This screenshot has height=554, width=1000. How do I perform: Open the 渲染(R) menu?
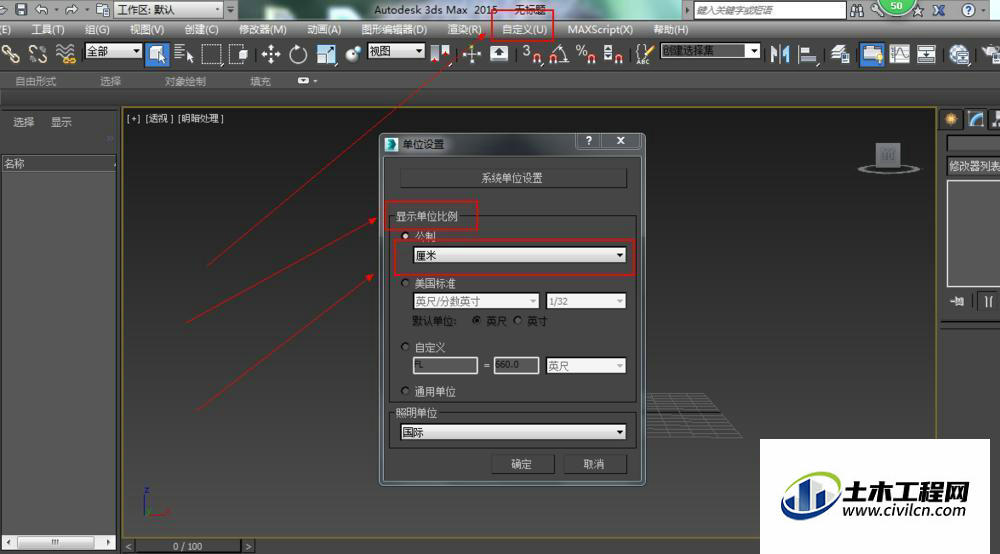click(464, 29)
